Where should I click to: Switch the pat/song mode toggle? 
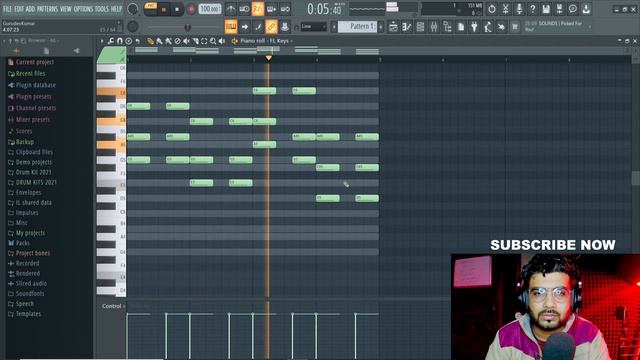[x=150, y=9]
